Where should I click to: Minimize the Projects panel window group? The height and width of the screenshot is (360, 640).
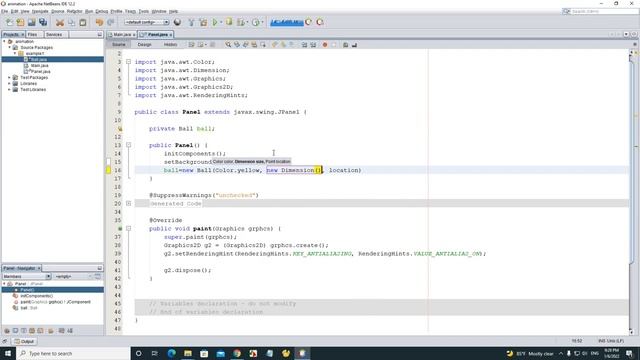[x=100, y=35]
